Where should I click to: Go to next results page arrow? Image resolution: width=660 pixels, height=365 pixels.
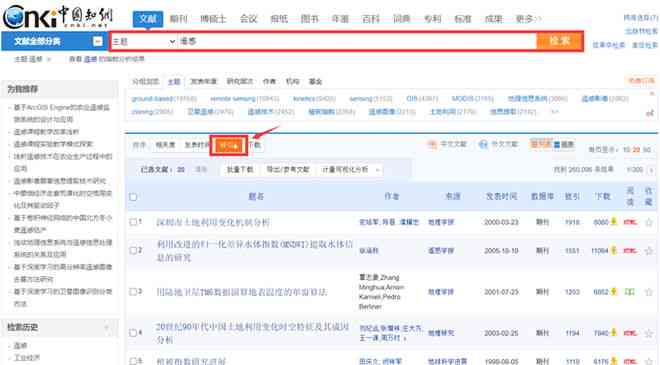651,170
